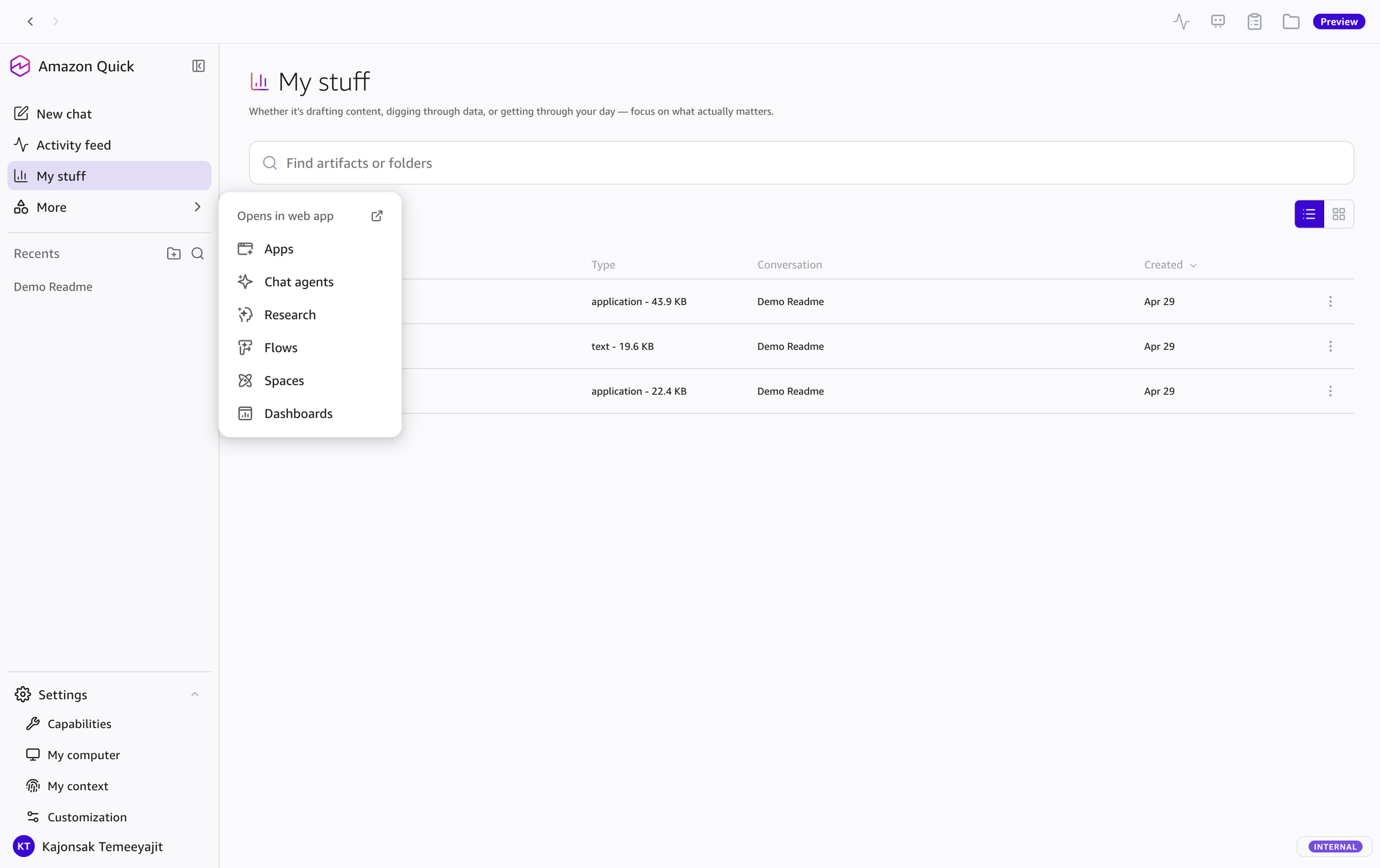Click the Preview badge button
The image size is (1380, 868).
pyautogui.click(x=1339, y=21)
